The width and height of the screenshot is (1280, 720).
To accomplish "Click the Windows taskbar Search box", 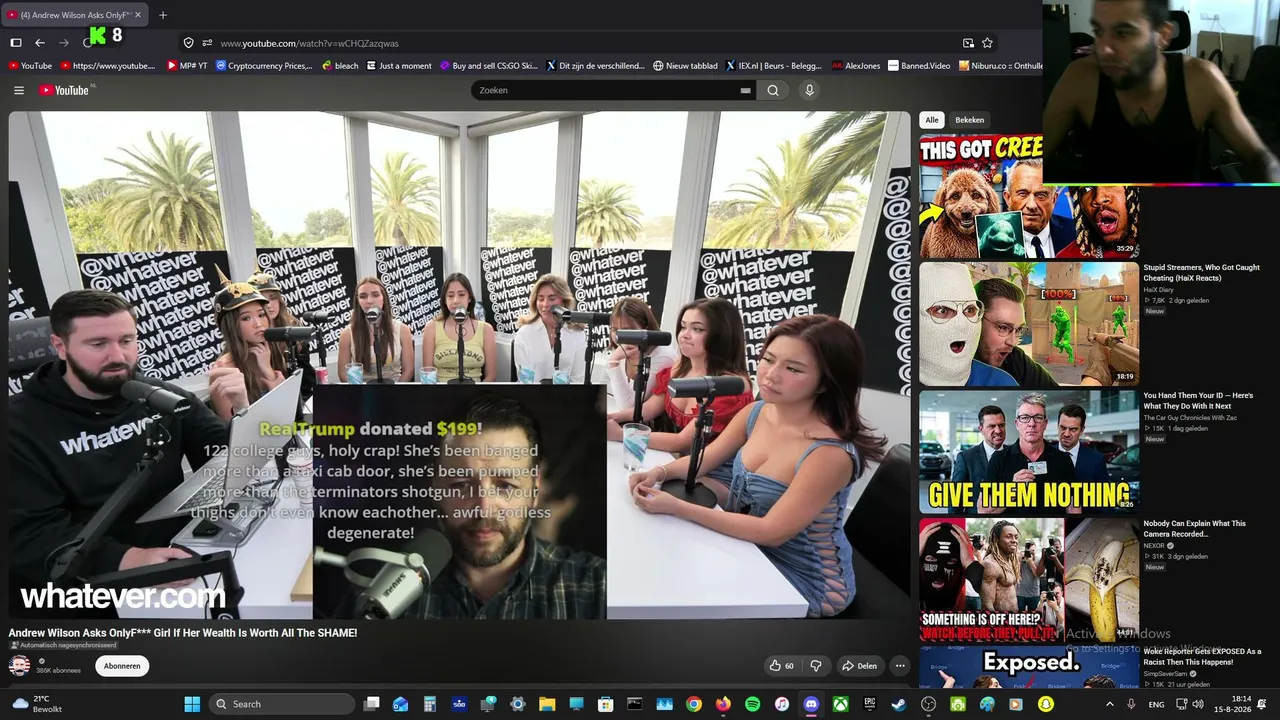I will pyautogui.click(x=283, y=704).
